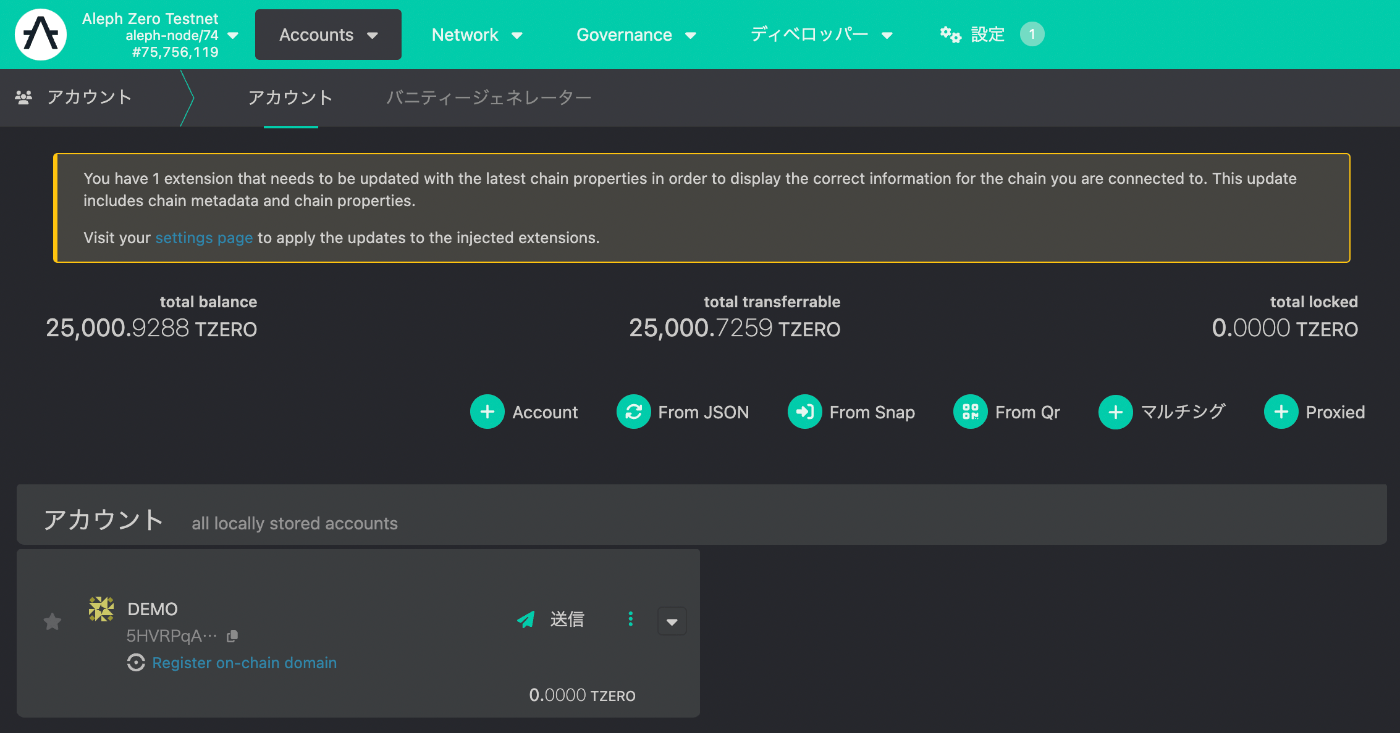Copy the 5HVRPqA address
Viewport: 1400px width, 733px height.
pos(233,636)
